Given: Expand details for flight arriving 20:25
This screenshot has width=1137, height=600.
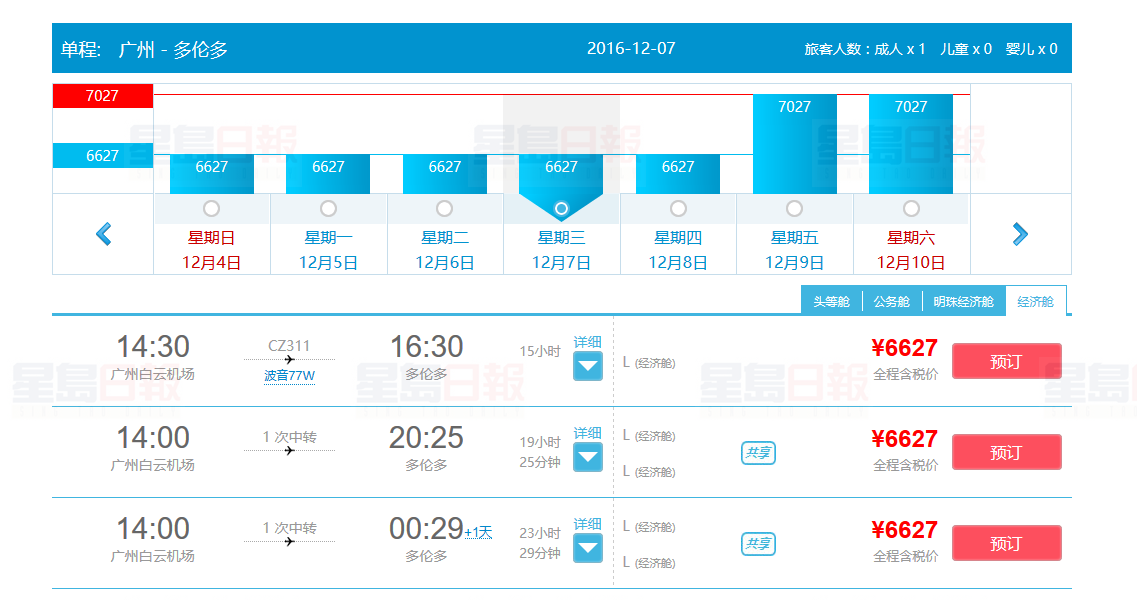Looking at the screenshot, I should (x=588, y=457).
